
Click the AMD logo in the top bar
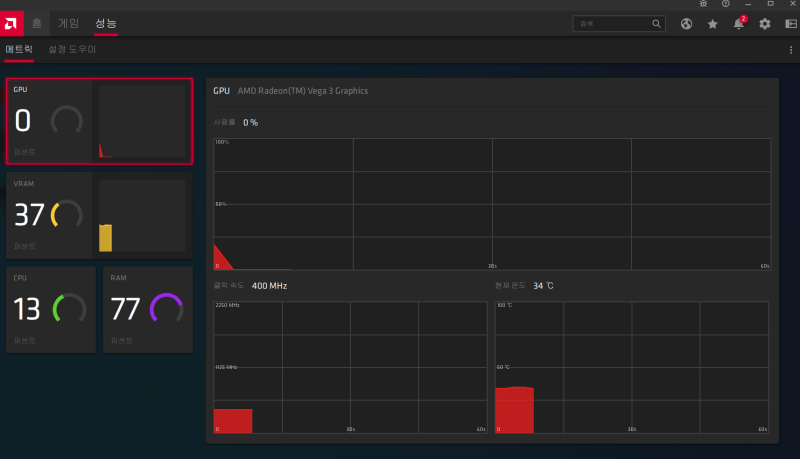pos(11,23)
